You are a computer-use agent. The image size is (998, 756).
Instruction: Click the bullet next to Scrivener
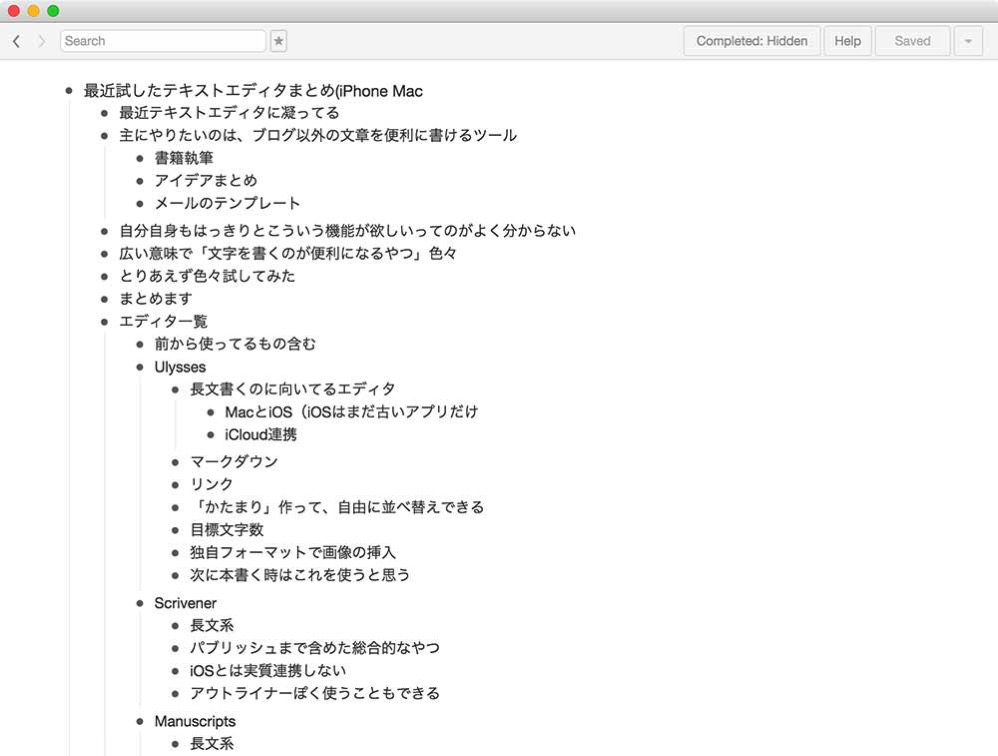140,603
